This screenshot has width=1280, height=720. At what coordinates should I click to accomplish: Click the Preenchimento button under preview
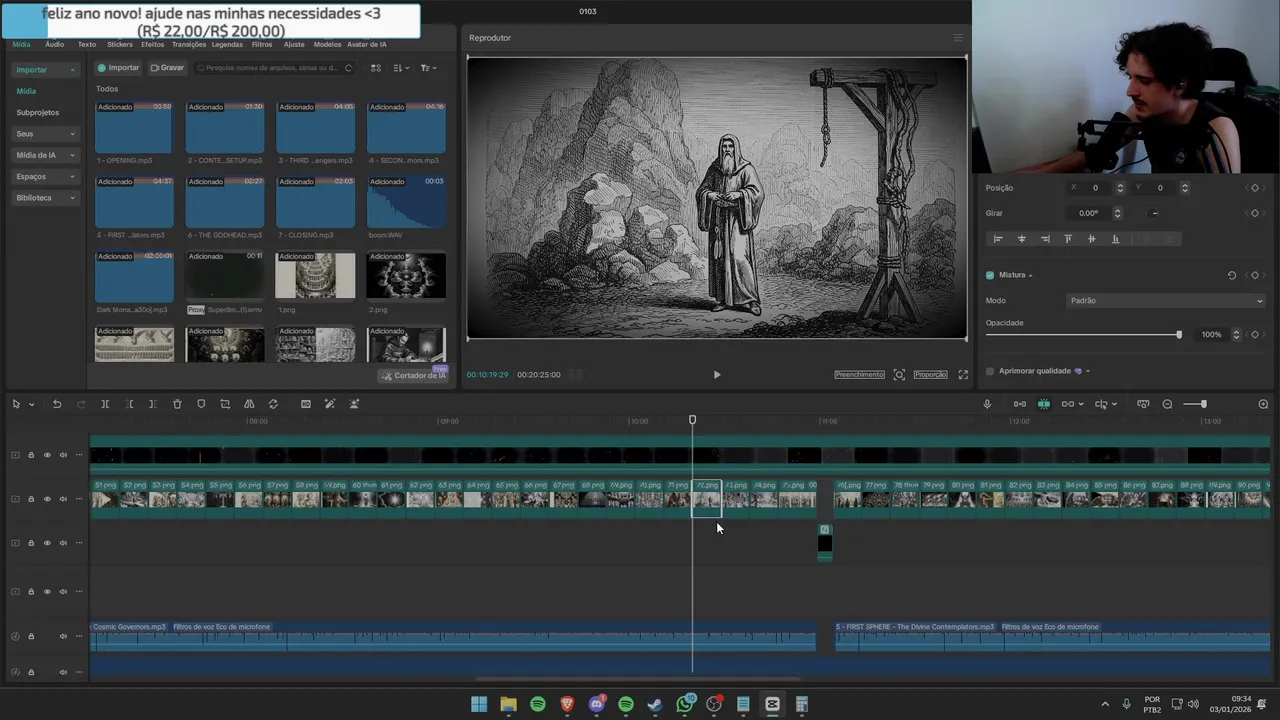860,375
